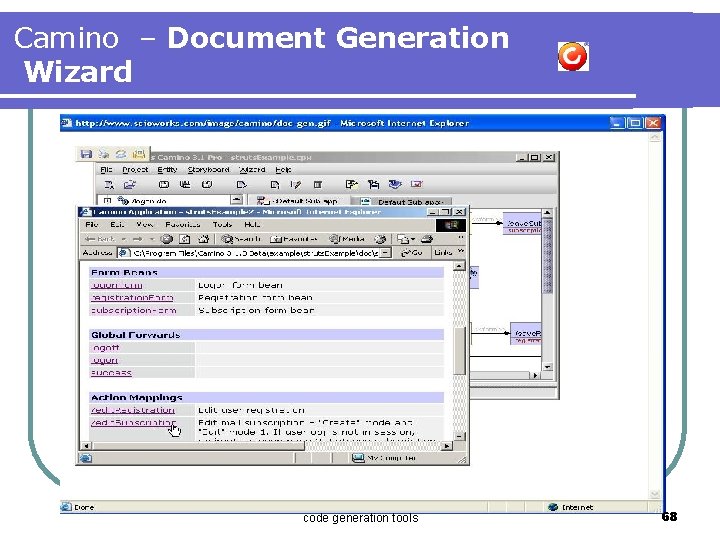
Task: Open the /editRegistration action mapping link
Action: pos(133,410)
